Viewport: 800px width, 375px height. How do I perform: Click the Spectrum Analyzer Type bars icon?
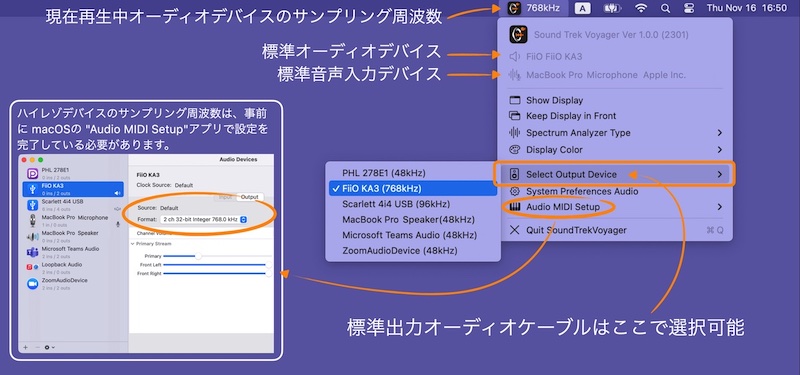(515, 133)
